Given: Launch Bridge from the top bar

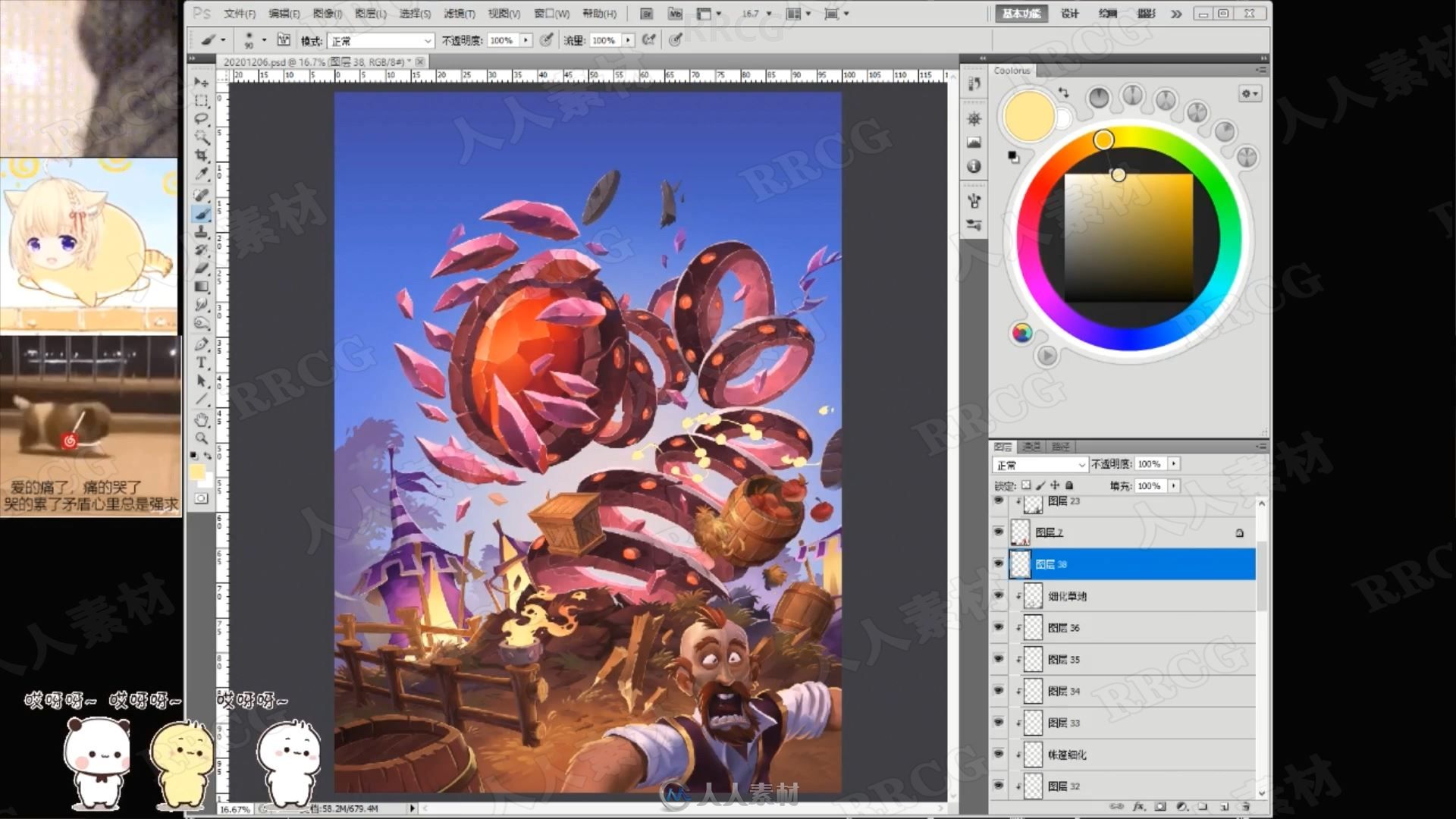Looking at the screenshot, I should click(646, 14).
